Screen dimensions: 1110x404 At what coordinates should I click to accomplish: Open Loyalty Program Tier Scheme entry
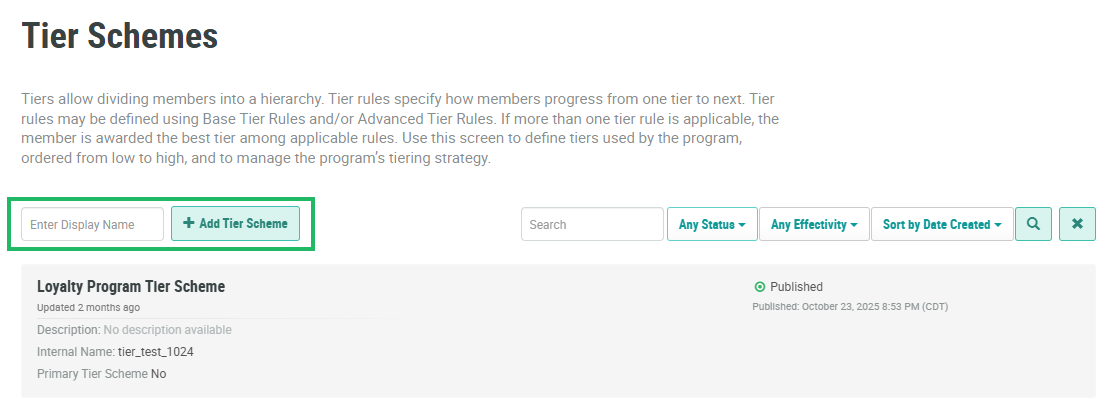(131, 286)
